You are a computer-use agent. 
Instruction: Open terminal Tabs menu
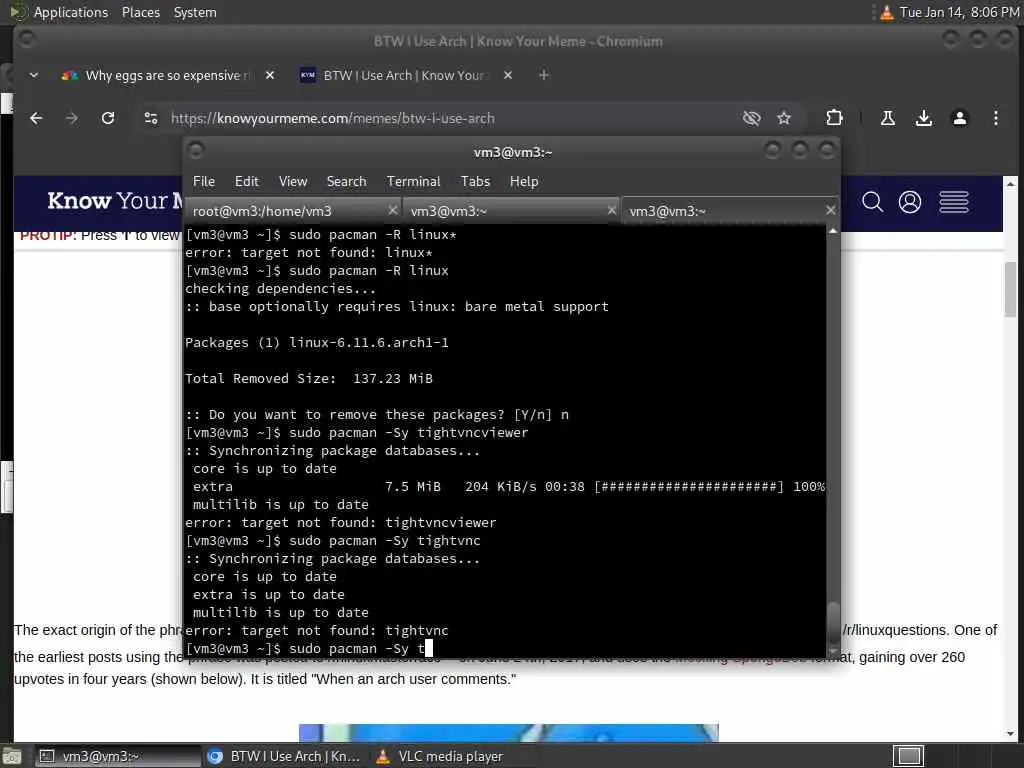pyautogui.click(x=475, y=182)
